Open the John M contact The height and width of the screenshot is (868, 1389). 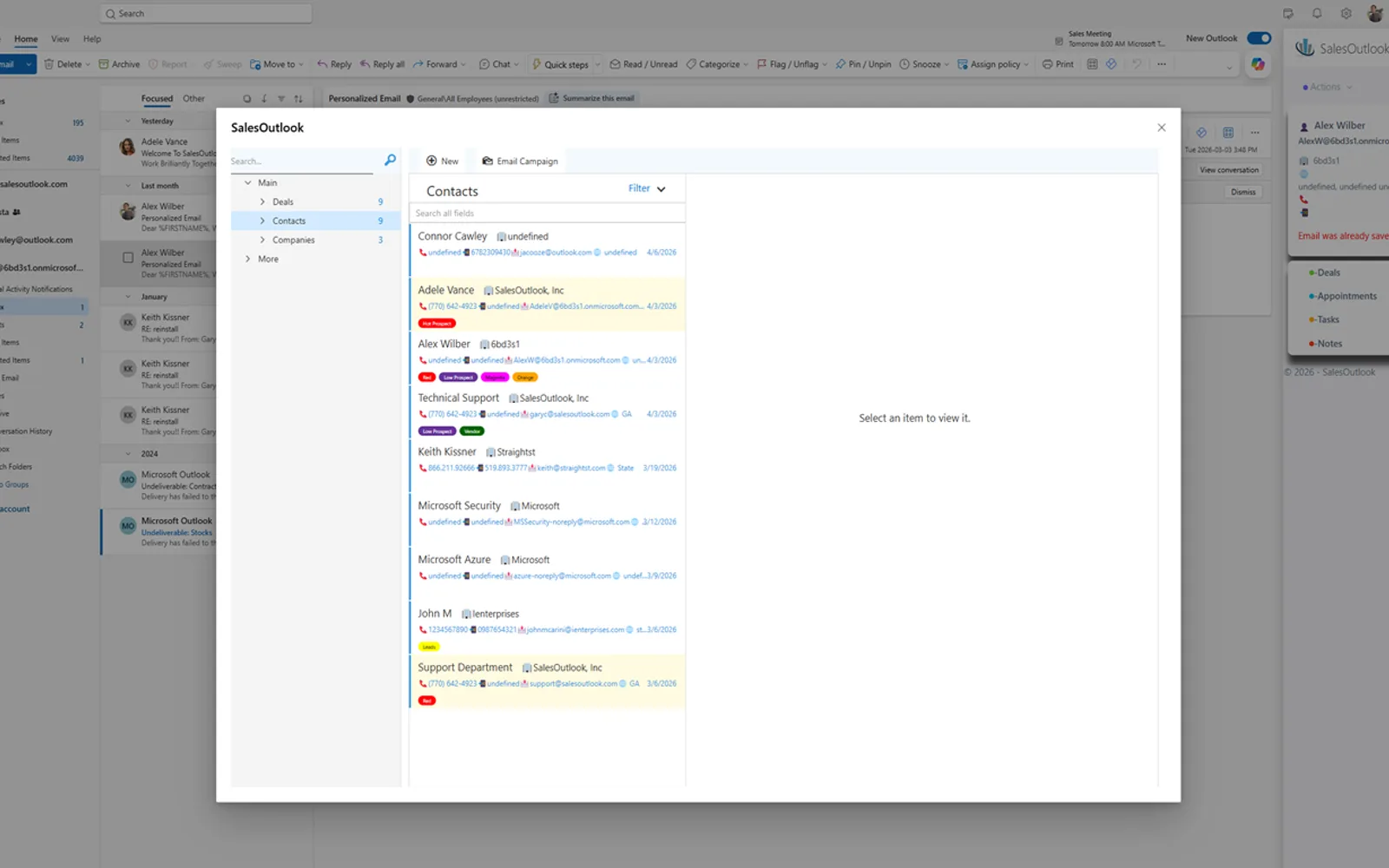coord(547,628)
